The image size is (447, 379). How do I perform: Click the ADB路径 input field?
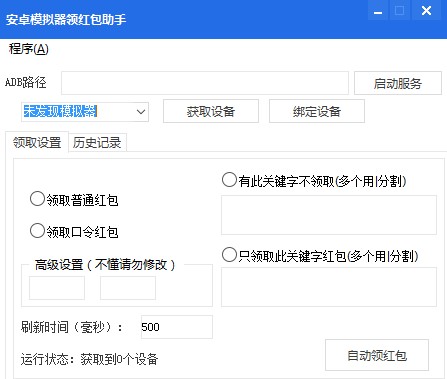tap(205, 83)
